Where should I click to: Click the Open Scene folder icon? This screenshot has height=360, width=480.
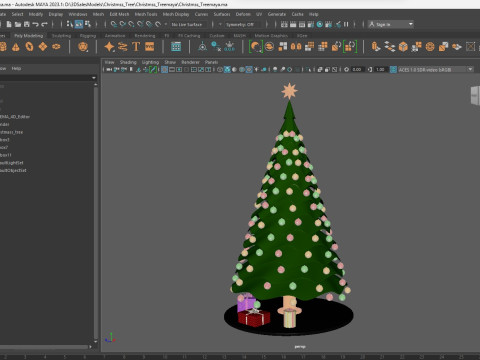[x=18, y=24]
